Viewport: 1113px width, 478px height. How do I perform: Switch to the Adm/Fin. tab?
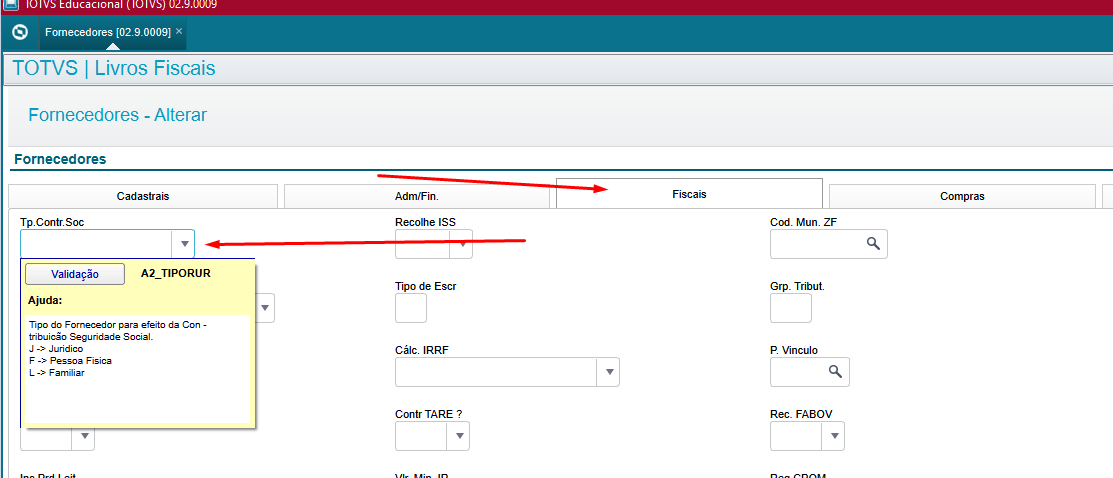point(417,197)
